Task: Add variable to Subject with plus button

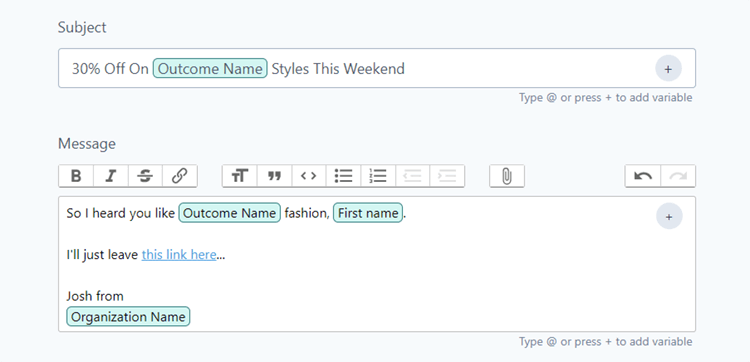Action: pyautogui.click(x=668, y=69)
